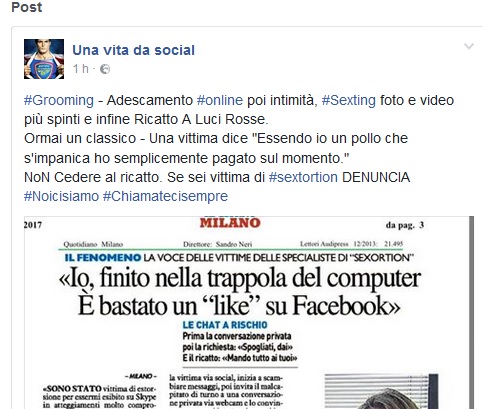Click the Post section heading

pyautogui.click(x=27, y=7)
